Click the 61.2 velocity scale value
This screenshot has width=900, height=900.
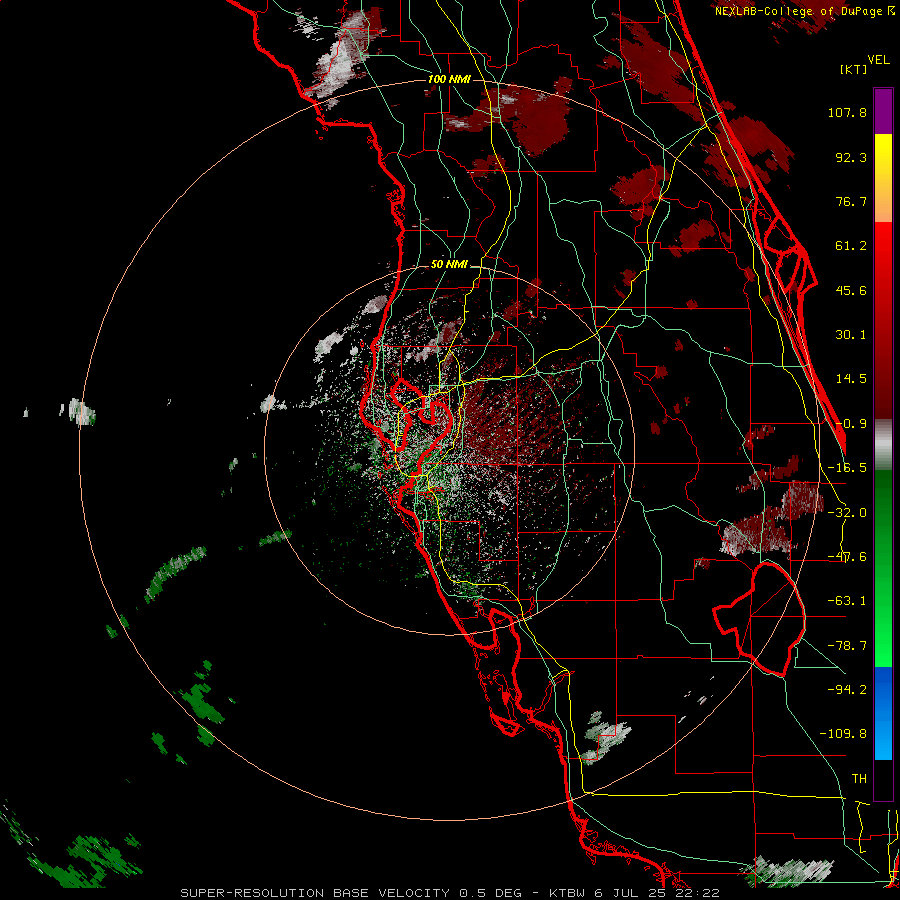click(851, 246)
